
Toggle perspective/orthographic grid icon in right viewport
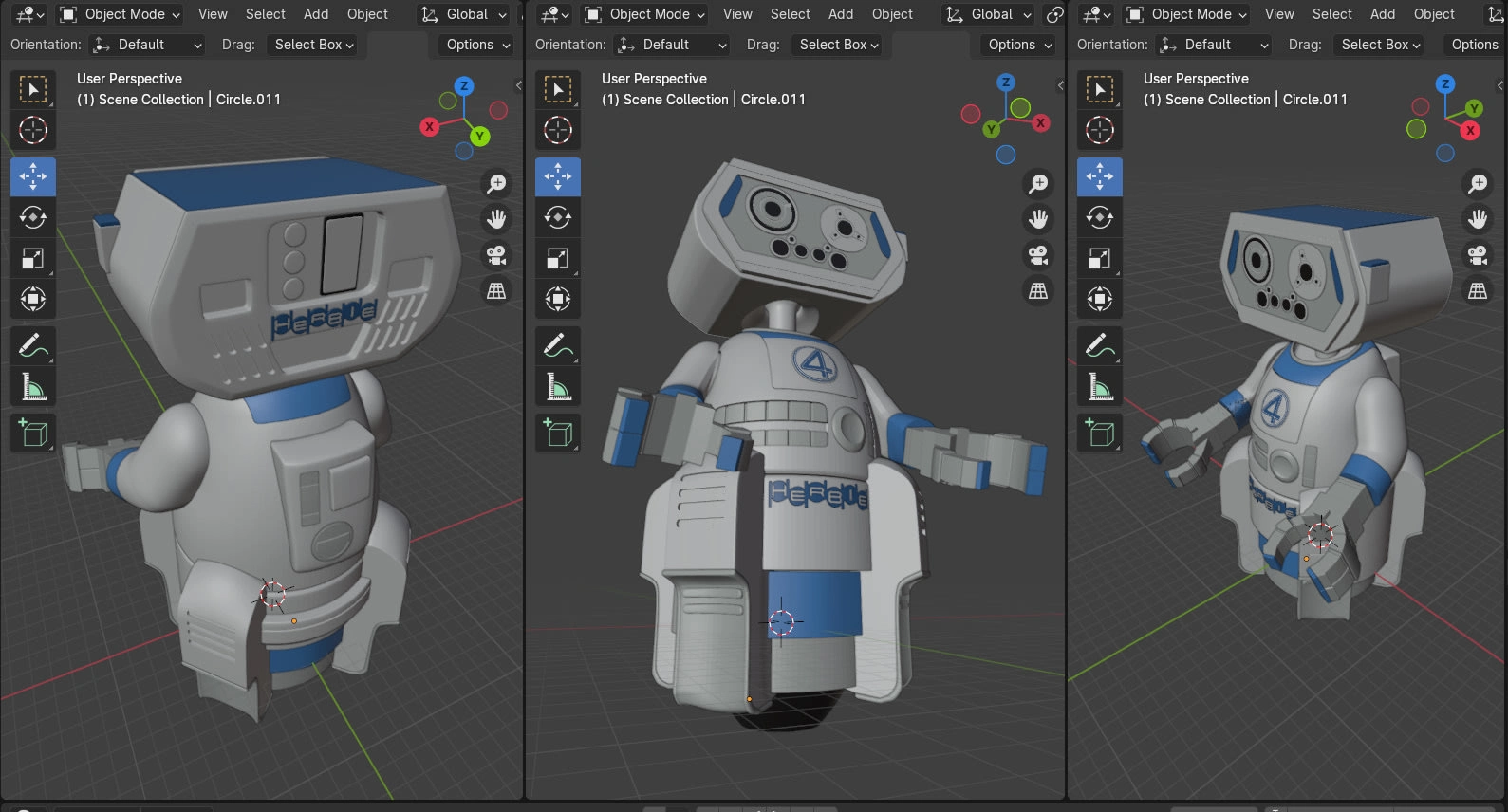[1478, 291]
